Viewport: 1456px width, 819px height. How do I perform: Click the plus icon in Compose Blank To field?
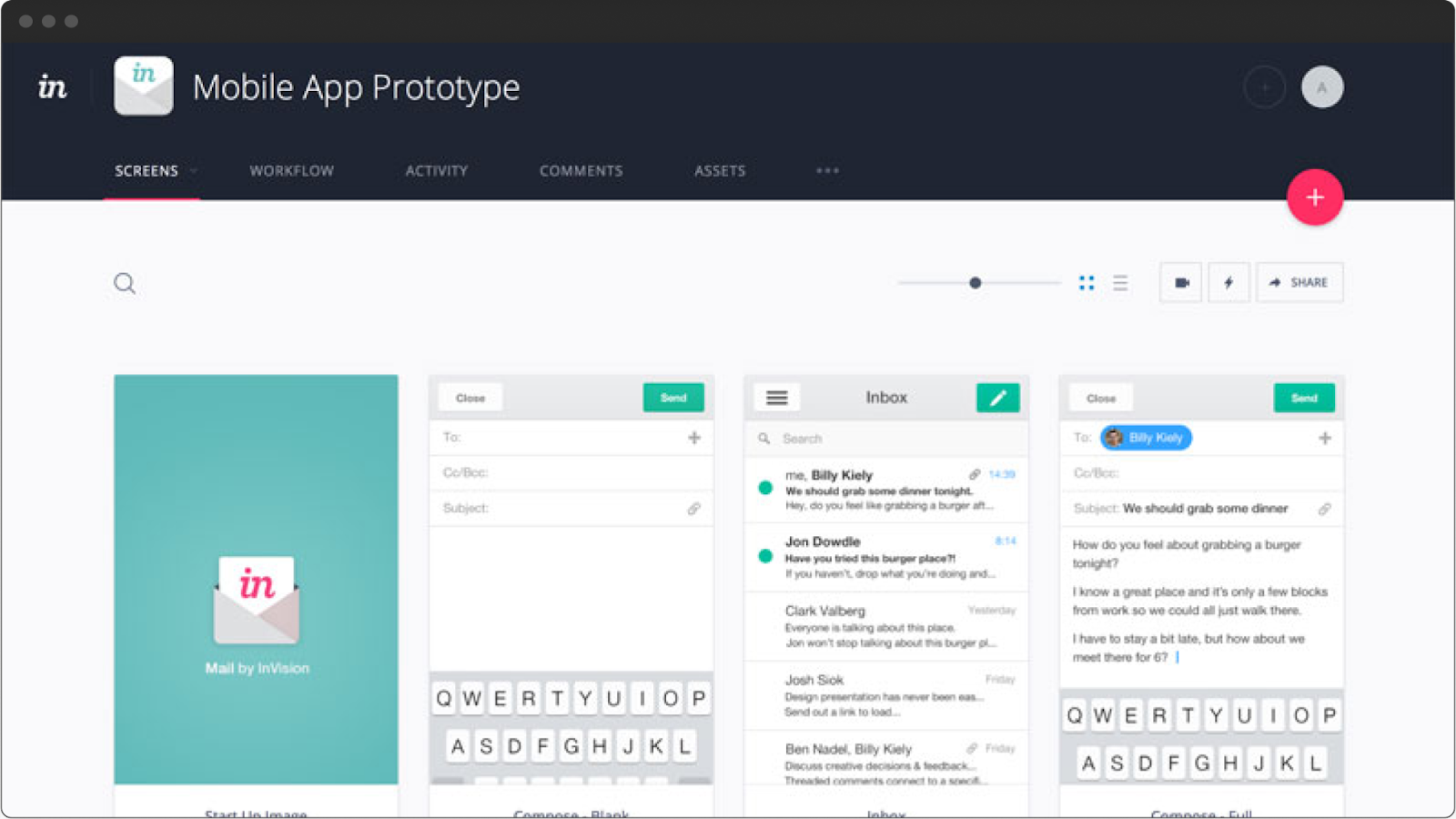694,438
